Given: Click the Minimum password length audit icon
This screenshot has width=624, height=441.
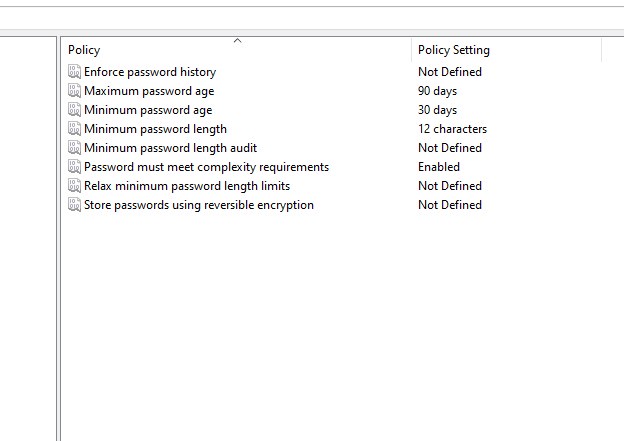Looking at the screenshot, I should click(x=74, y=148).
